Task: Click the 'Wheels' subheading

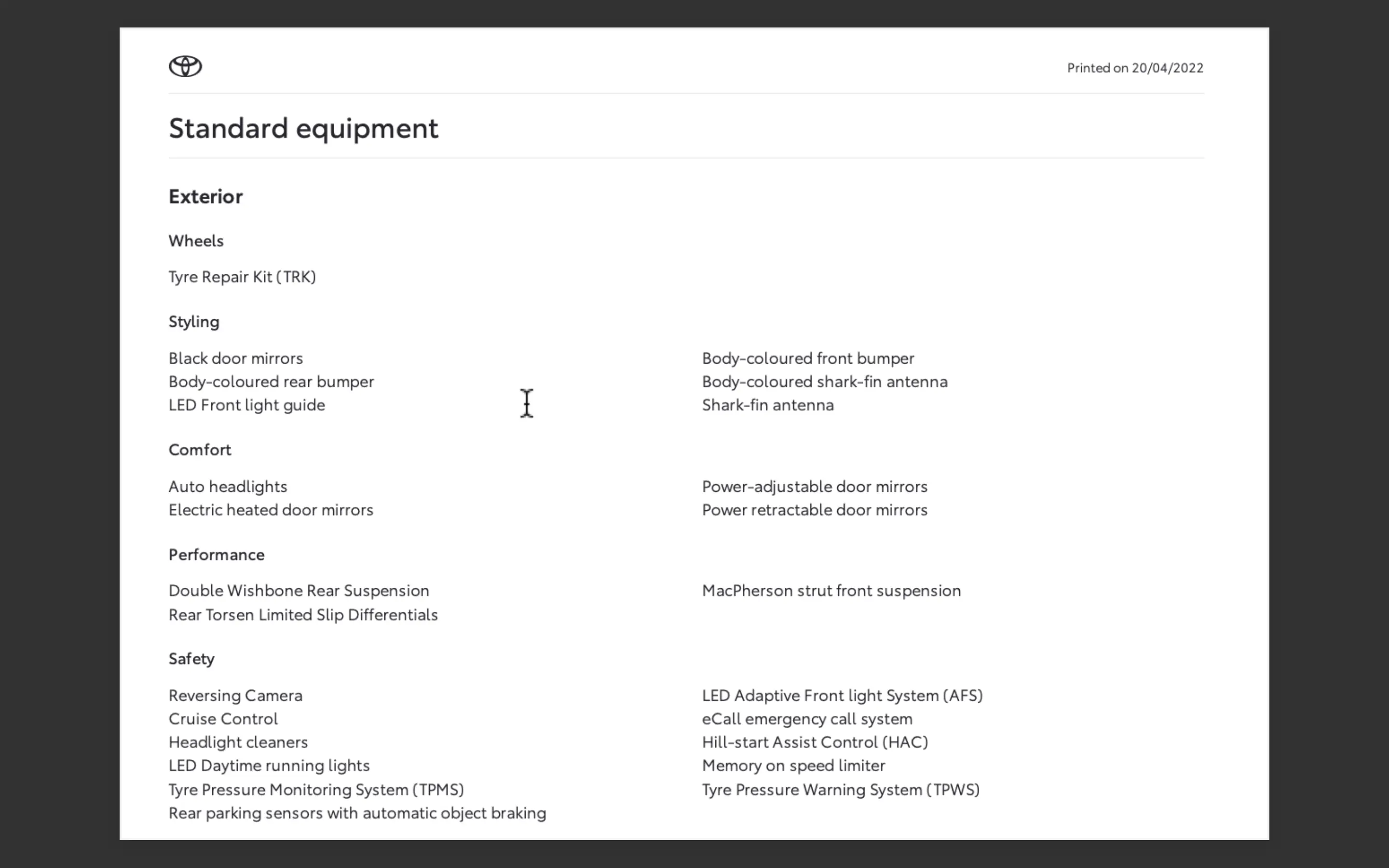Action: tap(196, 241)
